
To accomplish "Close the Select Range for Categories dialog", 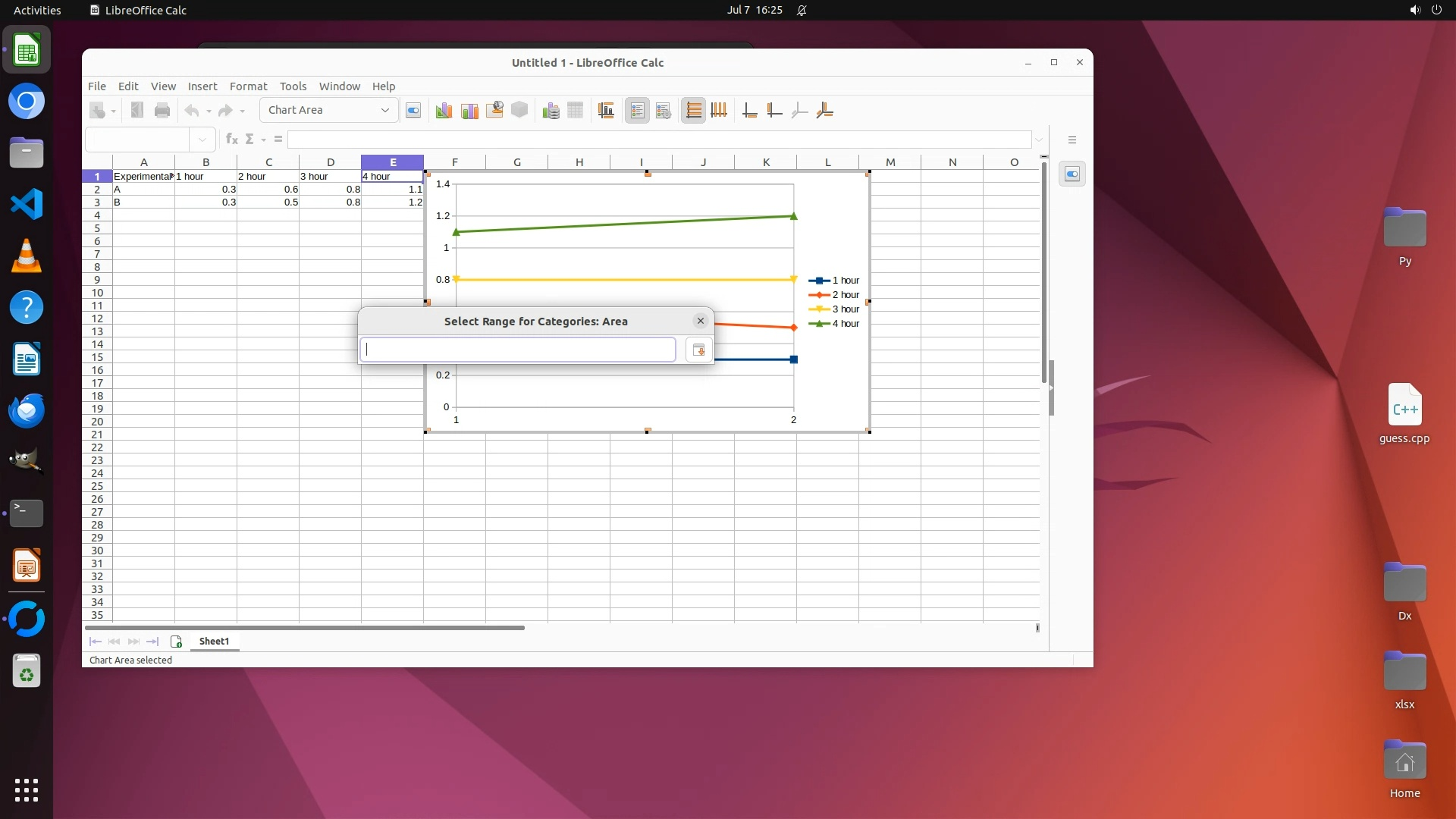I will click(701, 322).
